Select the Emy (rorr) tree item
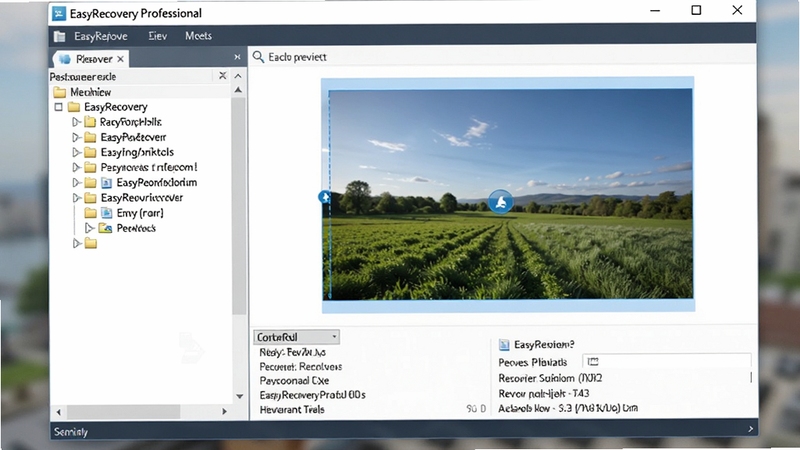This screenshot has height=450, width=800. click(140, 213)
